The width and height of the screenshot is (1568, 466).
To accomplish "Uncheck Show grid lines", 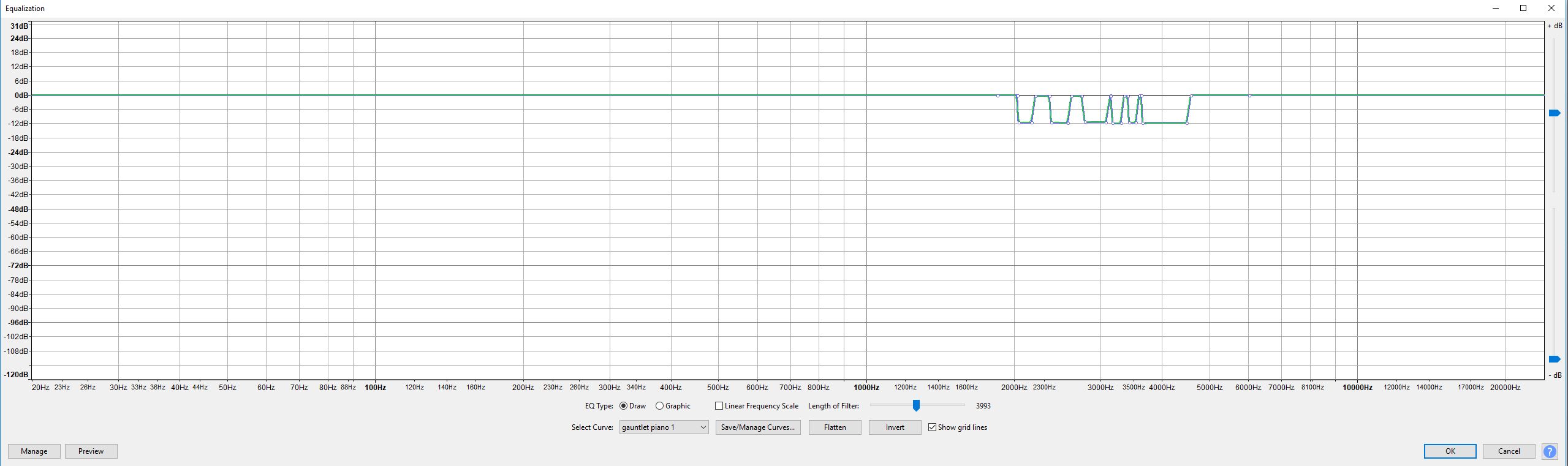I will click(932, 427).
